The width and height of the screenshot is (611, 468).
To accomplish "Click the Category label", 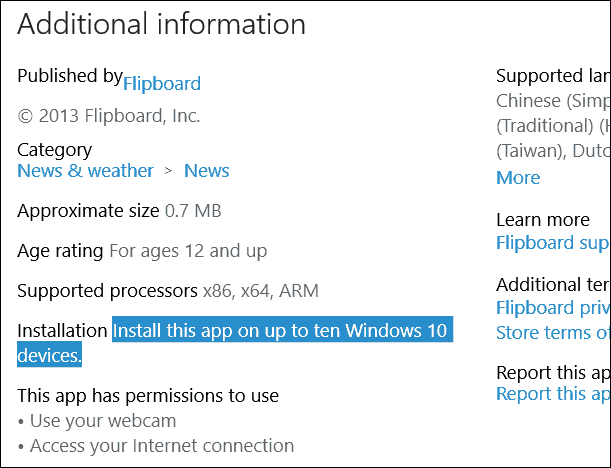I will [x=55, y=150].
